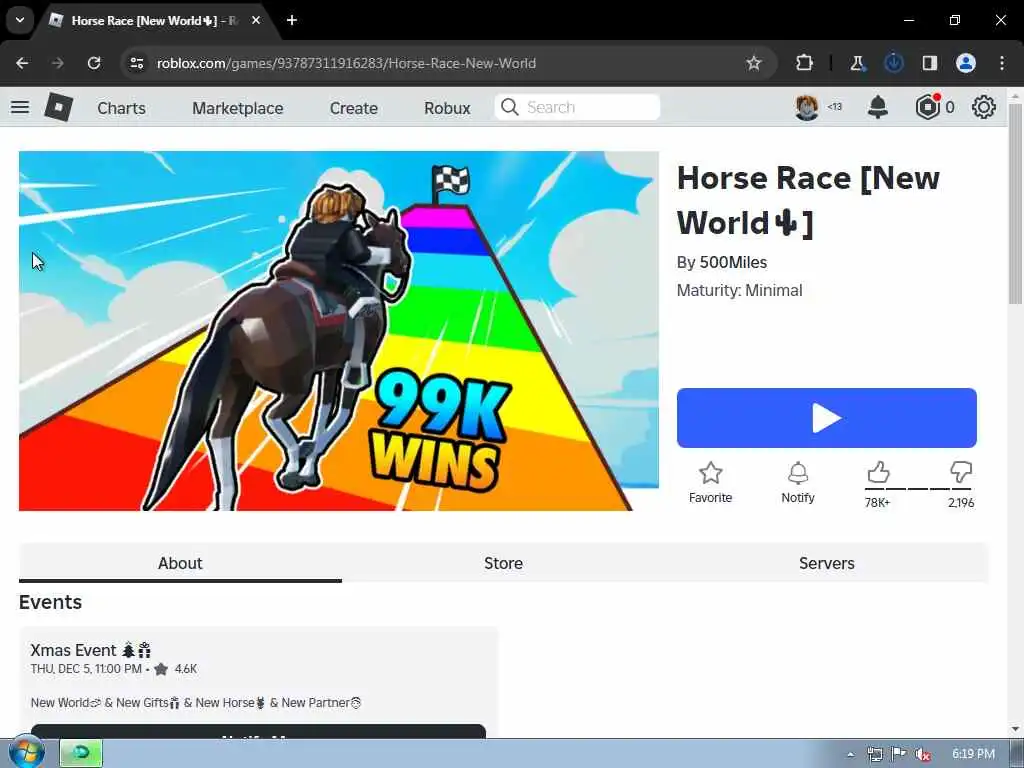Open the Action Center flag icon
The height and width of the screenshot is (768, 1024).
pos(899,754)
